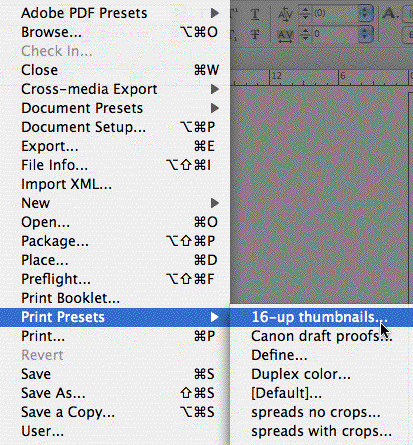Apply strikethrough with the struck-through T icon

pyautogui.click(x=255, y=34)
